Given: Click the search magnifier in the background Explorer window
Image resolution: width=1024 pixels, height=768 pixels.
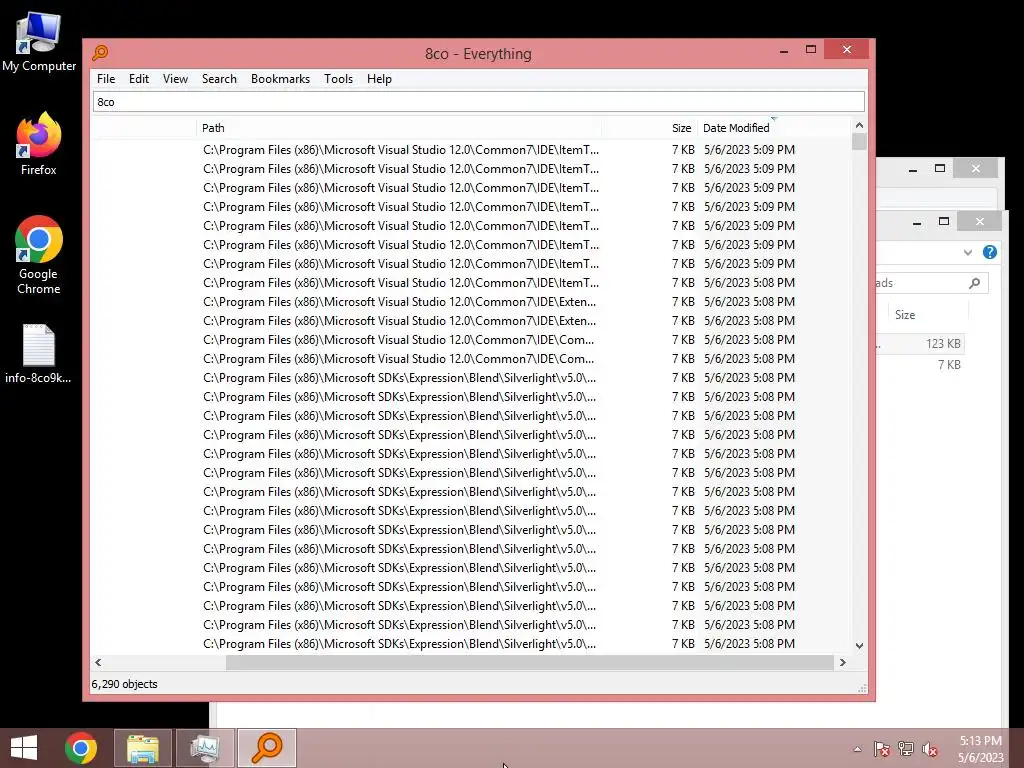Looking at the screenshot, I should tap(974, 283).
